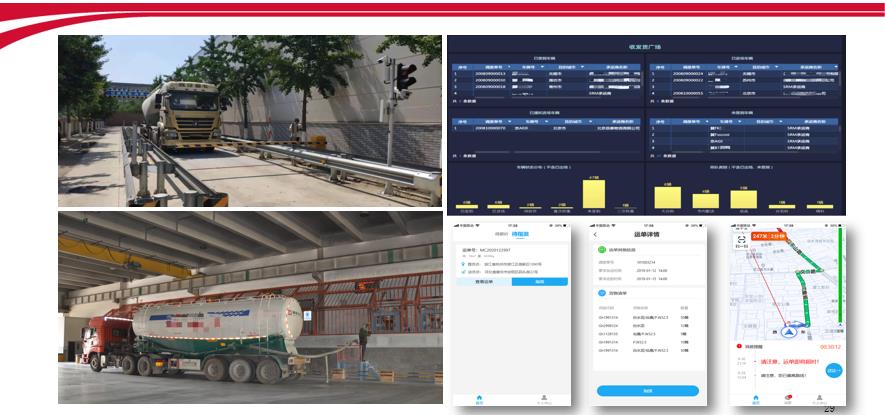Tap the scan QR icon on the map
The height and width of the screenshot is (415, 885).
coord(741,241)
